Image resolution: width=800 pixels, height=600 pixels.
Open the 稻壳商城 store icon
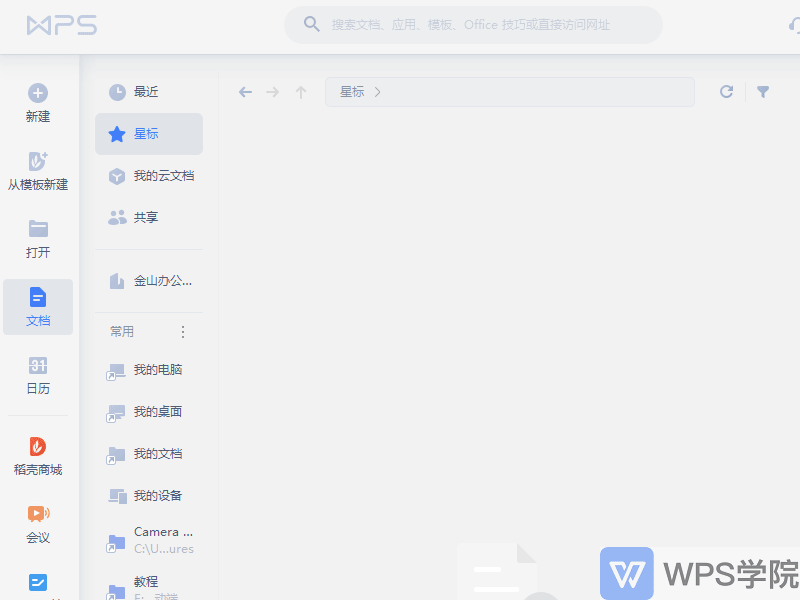[37, 455]
